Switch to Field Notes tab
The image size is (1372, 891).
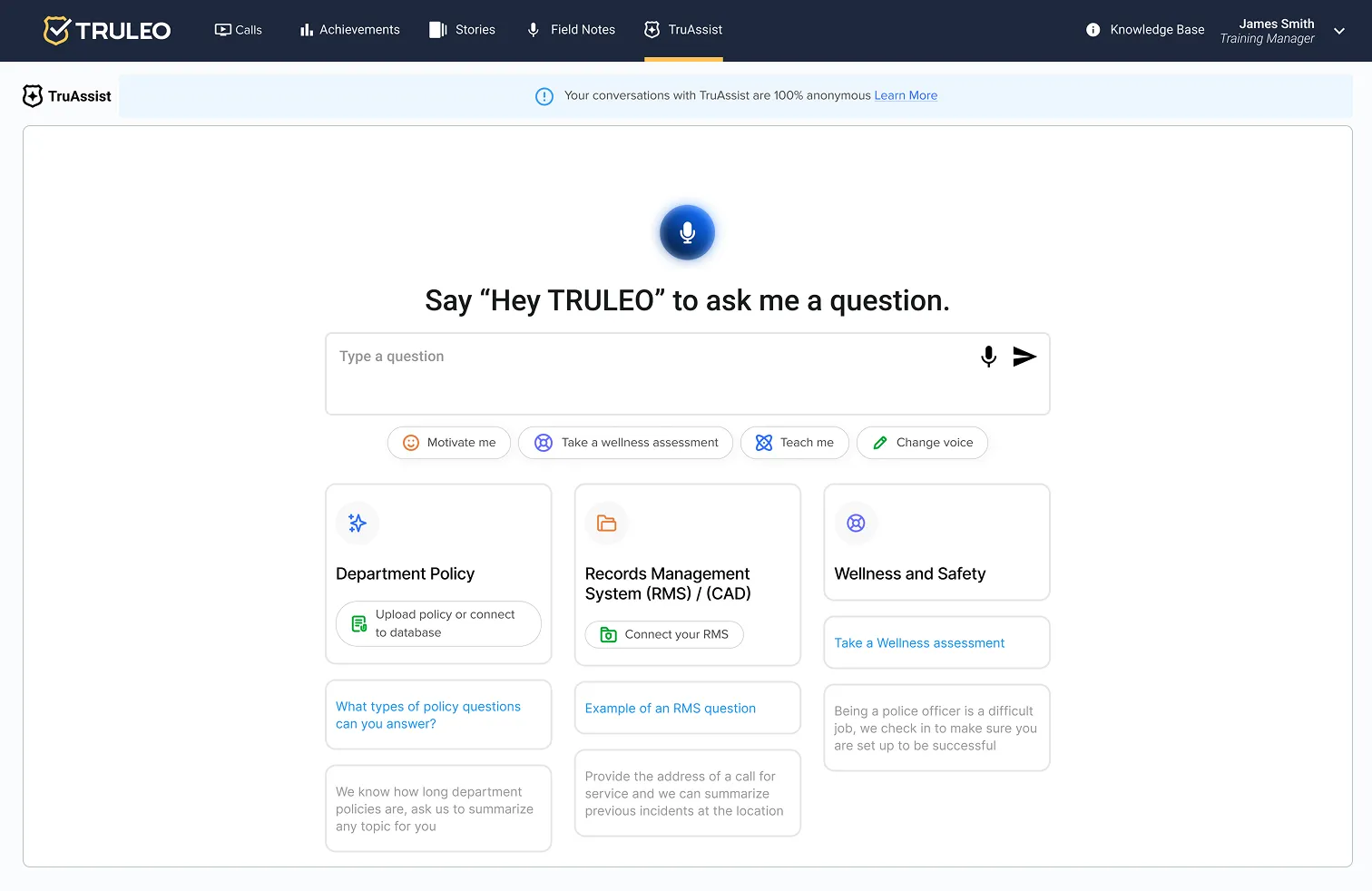571,30
